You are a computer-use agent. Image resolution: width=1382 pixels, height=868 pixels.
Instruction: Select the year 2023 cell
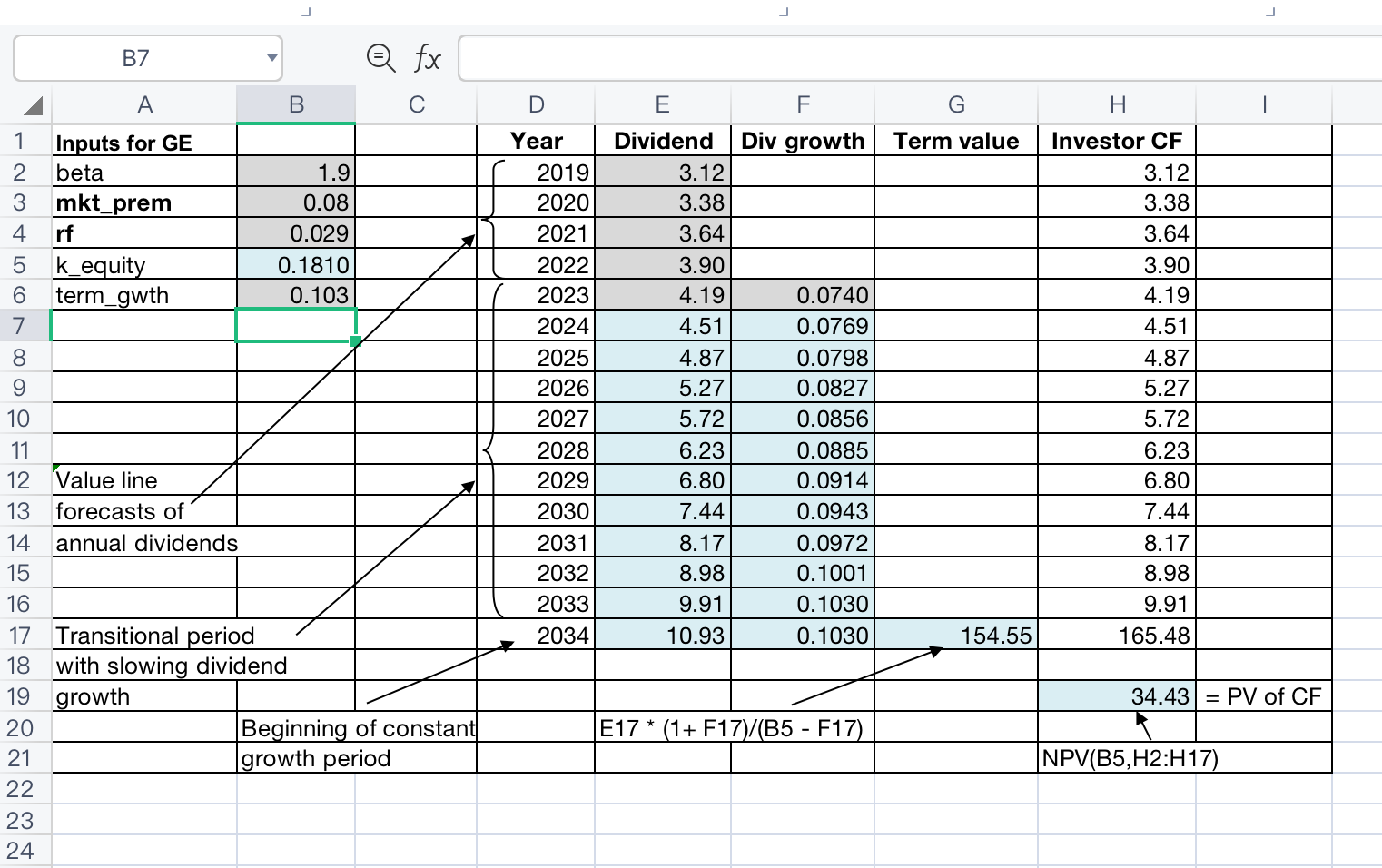click(536, 295)
